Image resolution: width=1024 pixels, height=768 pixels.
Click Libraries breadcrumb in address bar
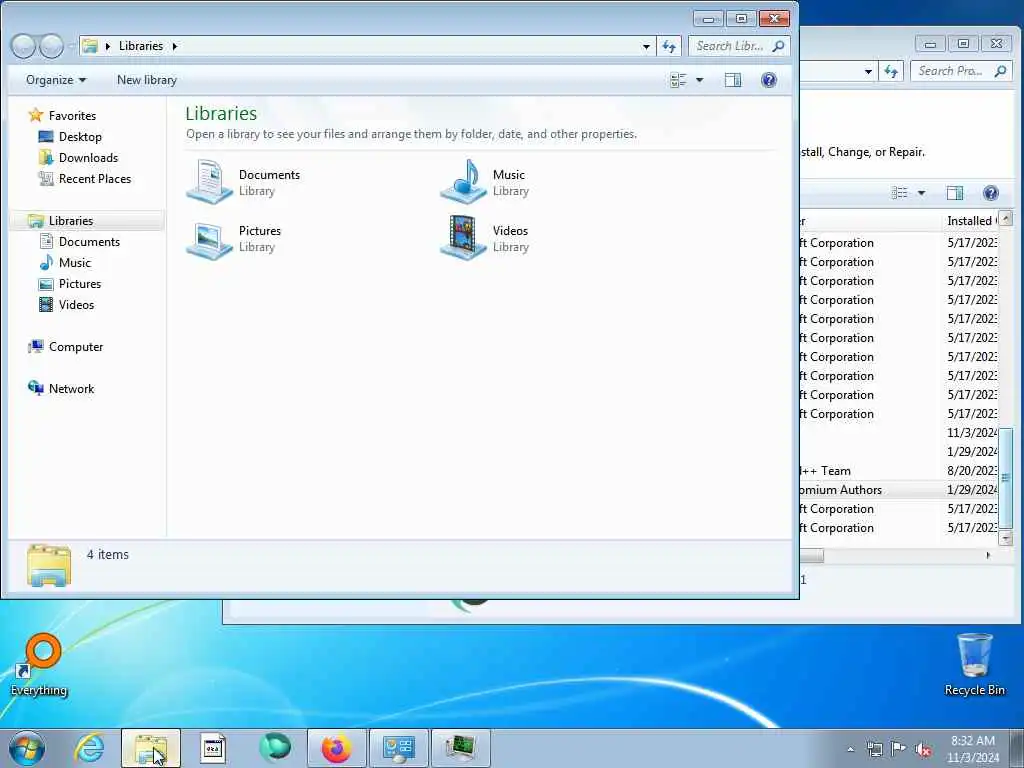[x=140, y=46]
